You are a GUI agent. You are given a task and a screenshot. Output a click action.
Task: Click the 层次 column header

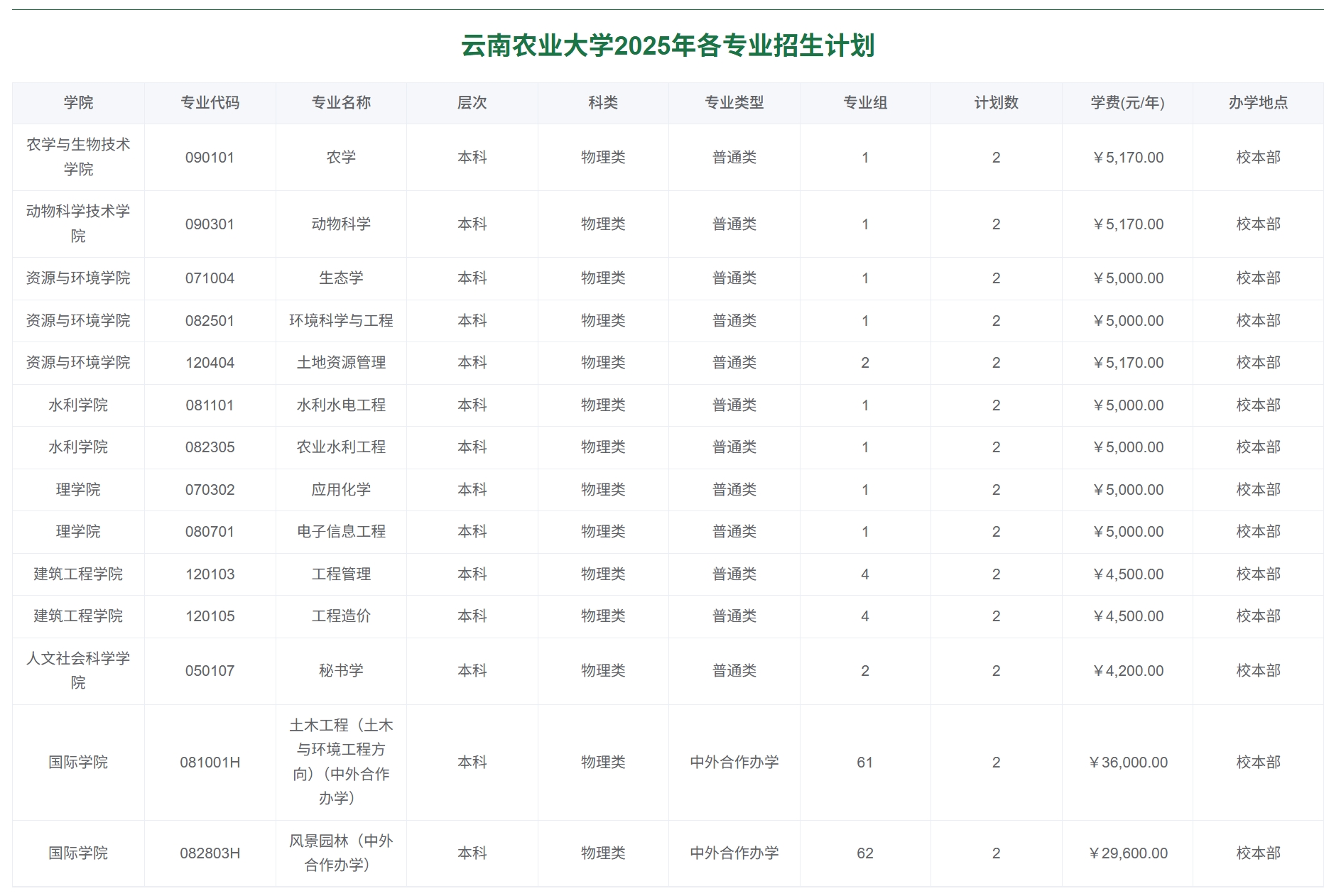[x=472, y=103]
